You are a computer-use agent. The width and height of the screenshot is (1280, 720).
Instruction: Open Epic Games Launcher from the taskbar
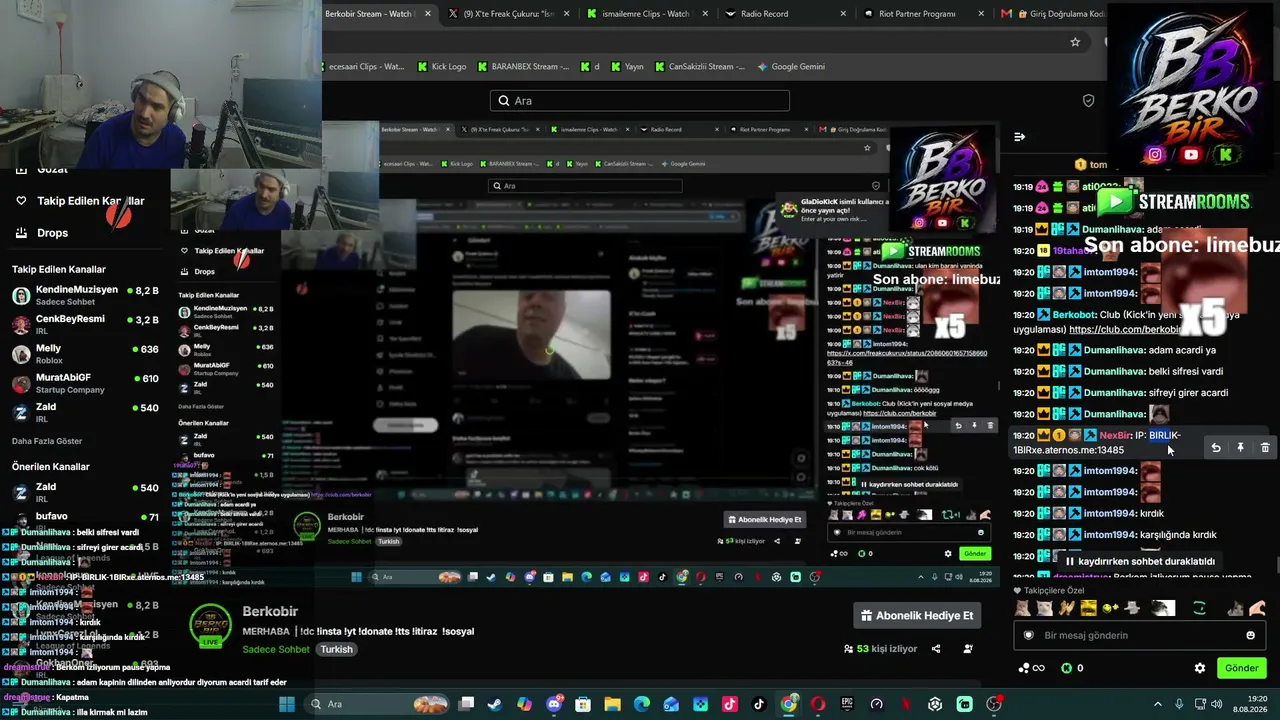click(x=847, y=704)
